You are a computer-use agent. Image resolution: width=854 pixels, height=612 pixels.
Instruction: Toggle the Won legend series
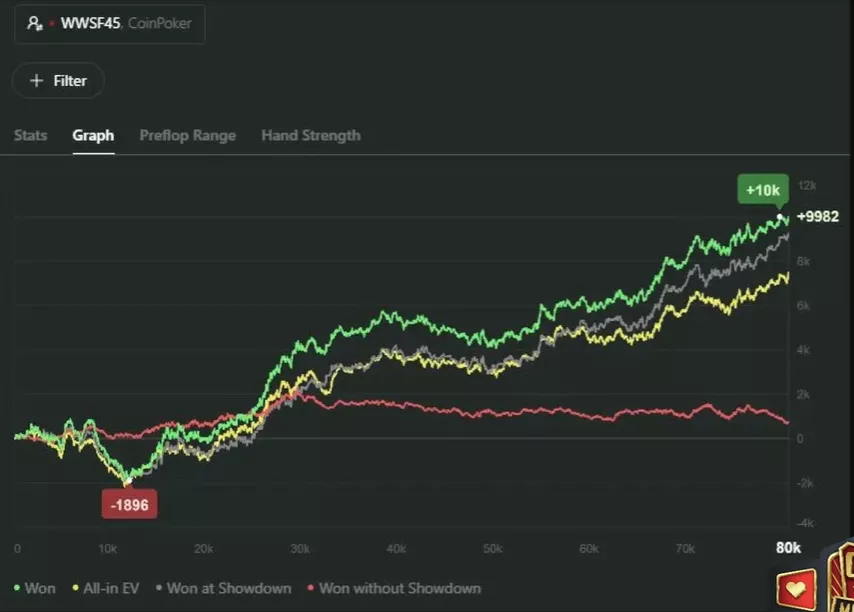34,589
